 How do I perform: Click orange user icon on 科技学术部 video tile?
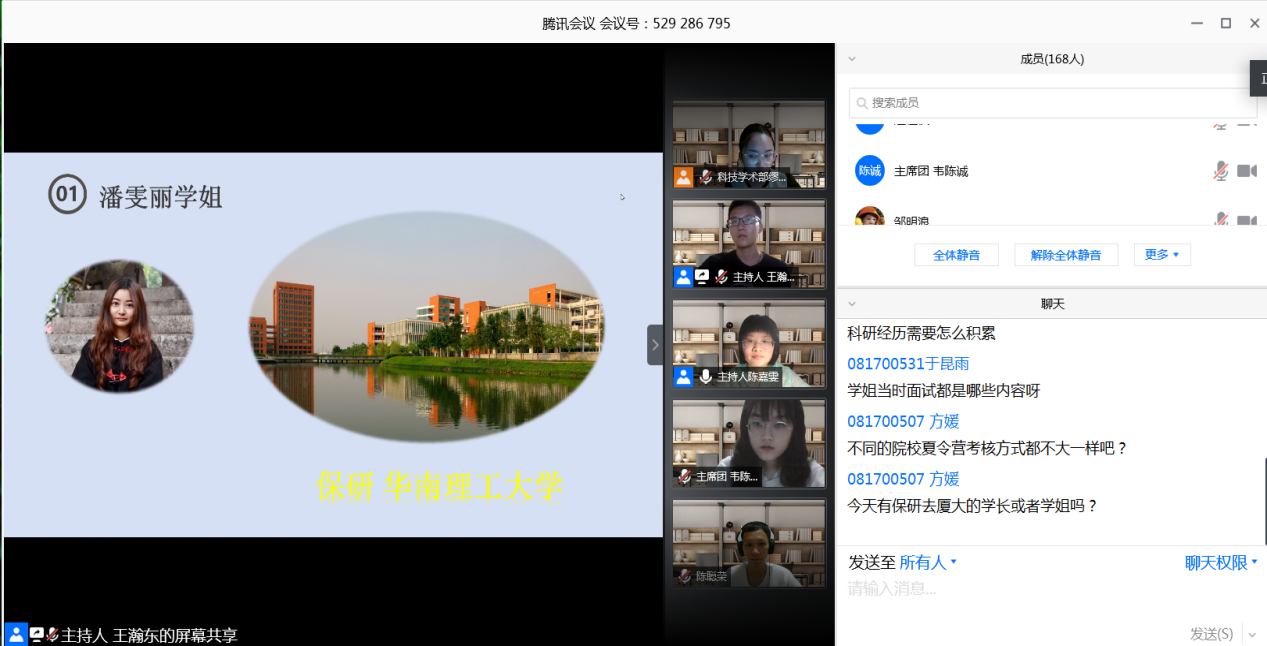pos(683,177)
